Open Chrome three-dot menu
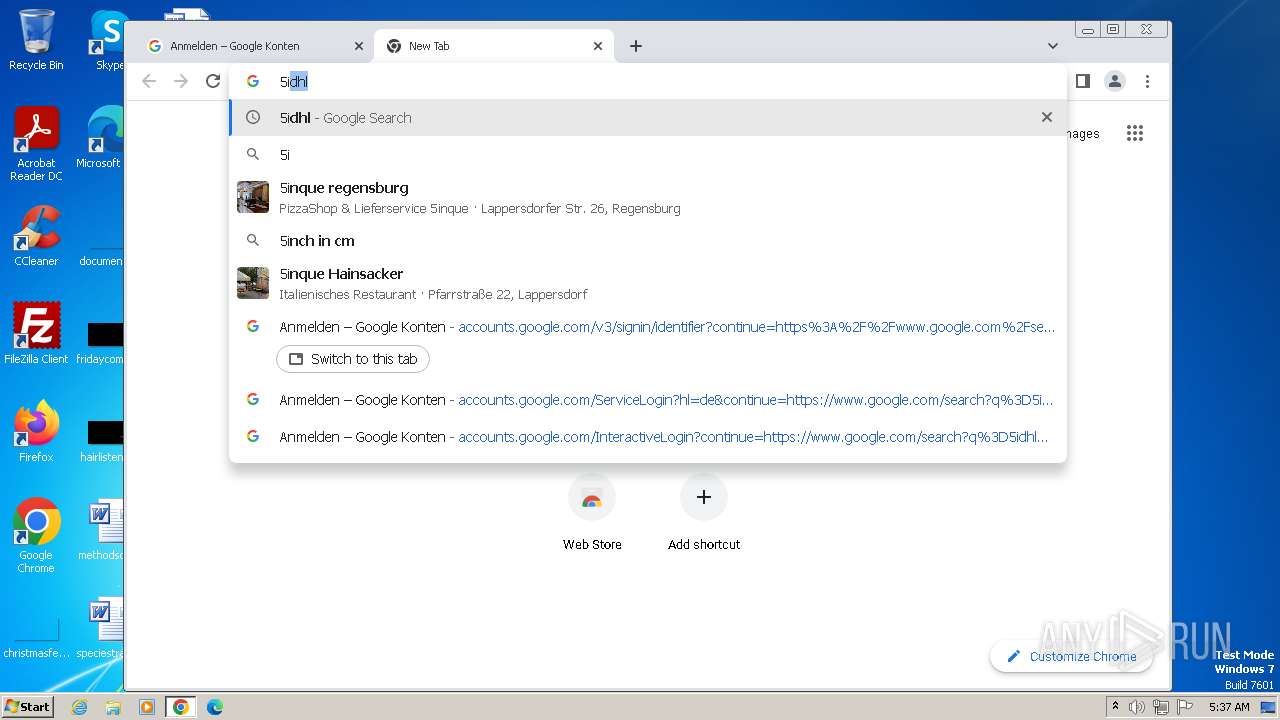 (x=1148, y=81)
